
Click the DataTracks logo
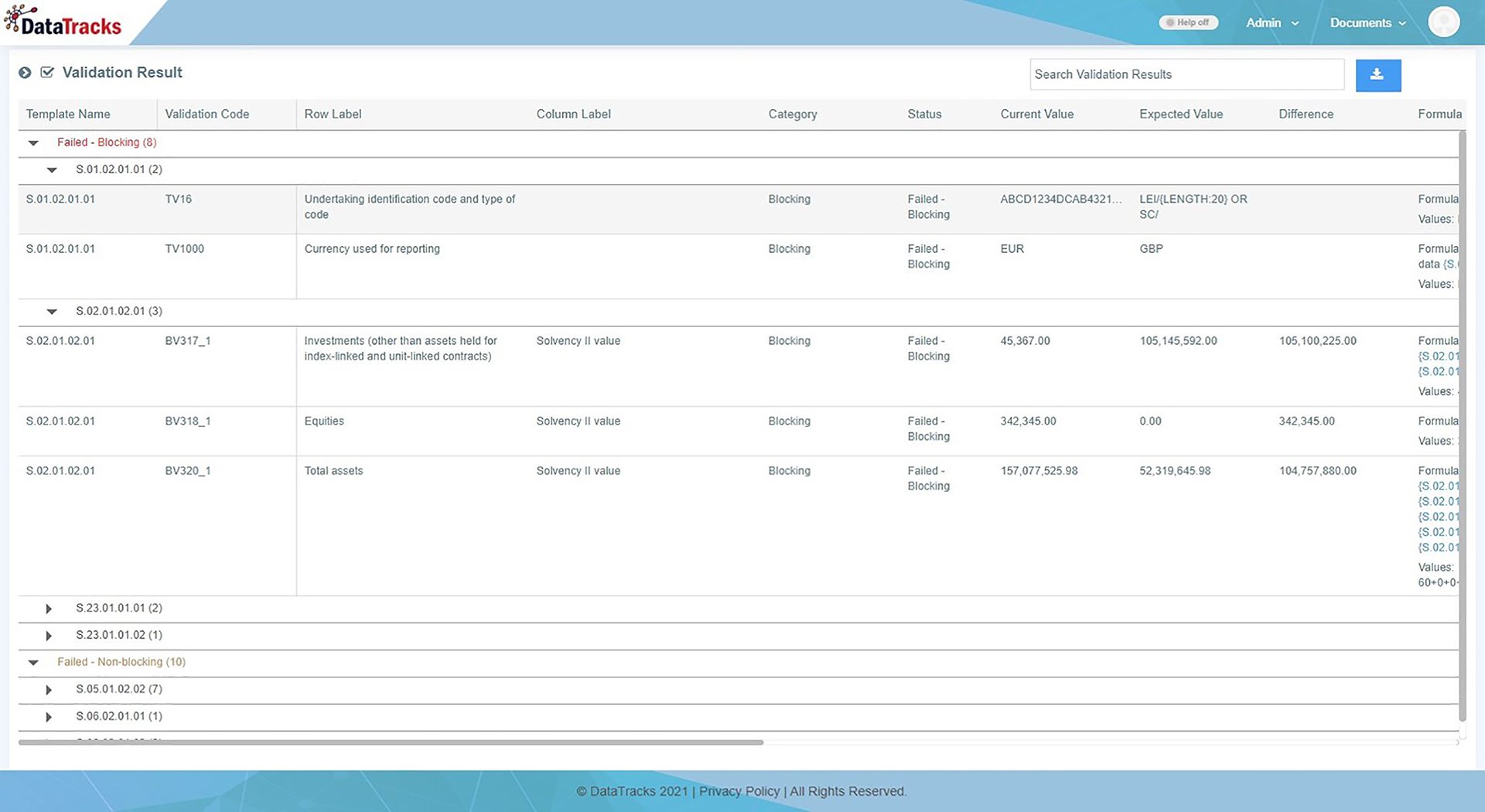[63, 22]
